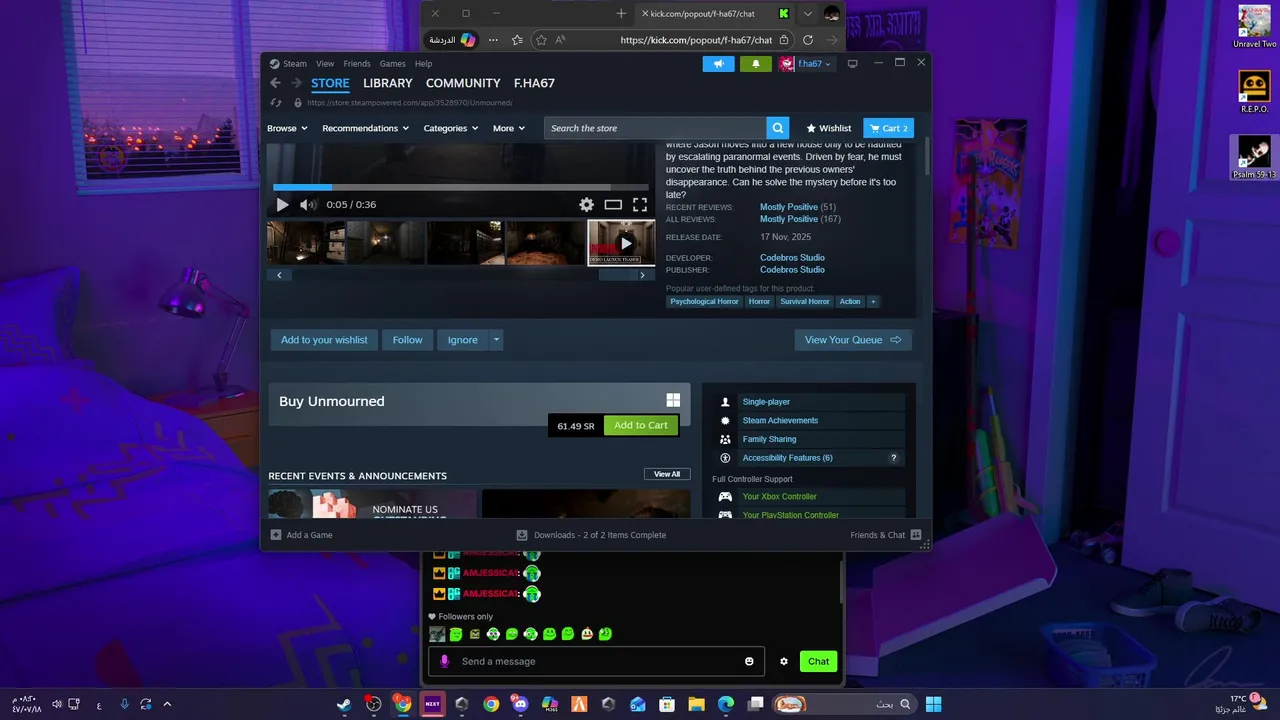This screenshot has height=720, width=1280.
Task: Open the Games menu in Steam
Action: coord(393,64)
